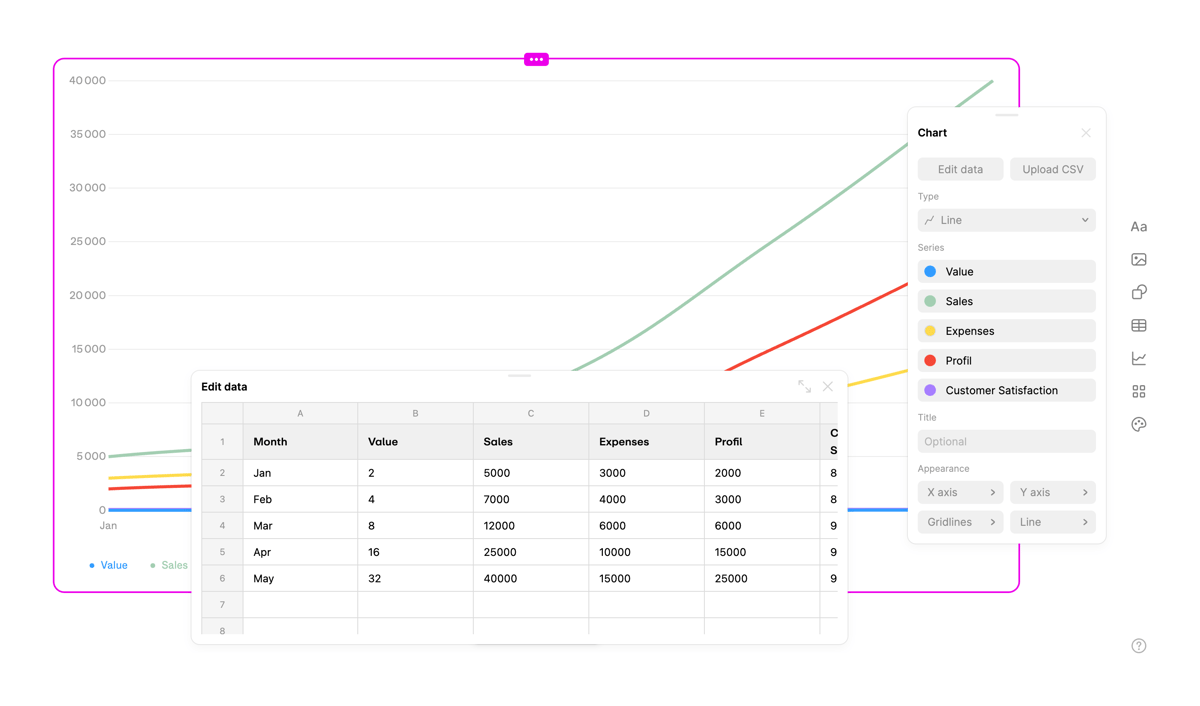Click the blue Value series color dot
Image resolution: width=1200 pixels, height=706 pixels.
[x=929, y=271]
